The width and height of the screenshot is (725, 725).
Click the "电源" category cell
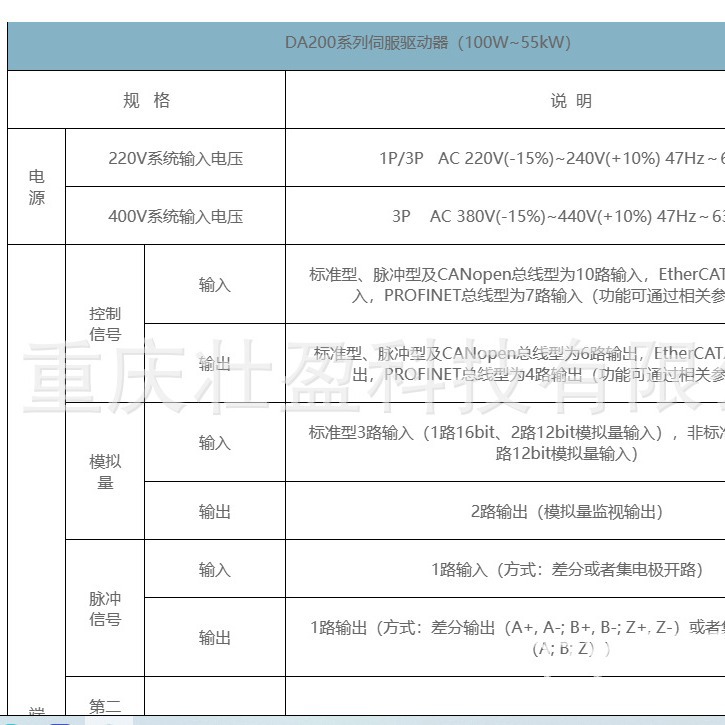(x=37, y=187)
